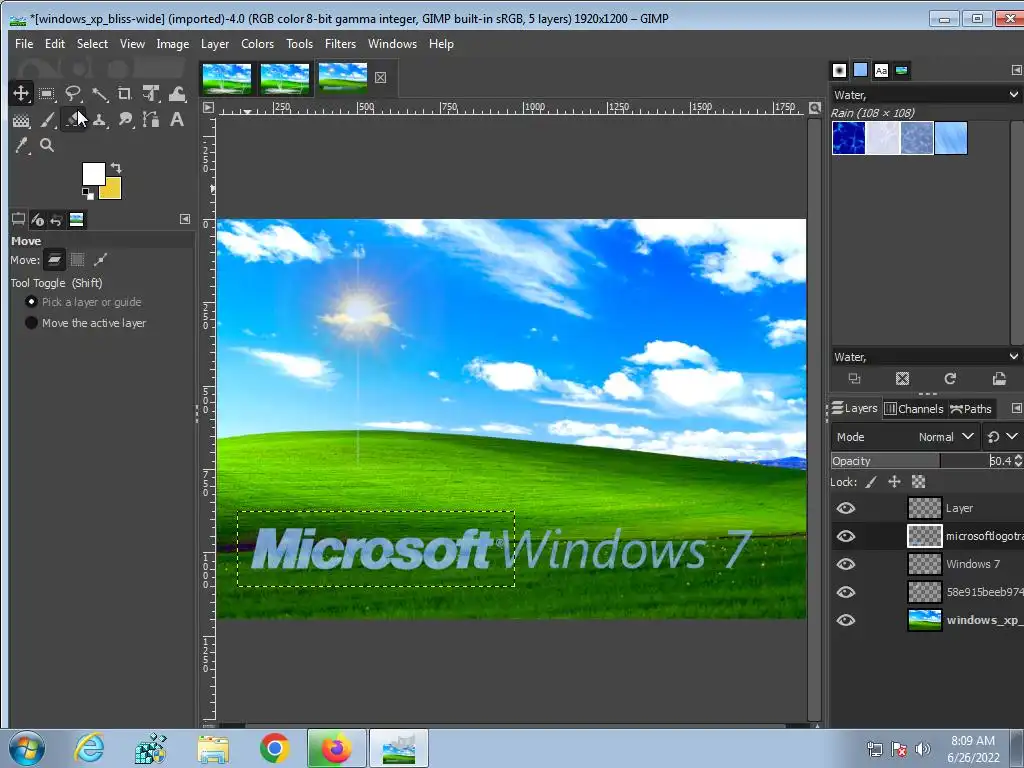Open the legacy layer mode switch dropdown
The width and height of the screenshot is (1024, 768).
(x=1002, y=437)
